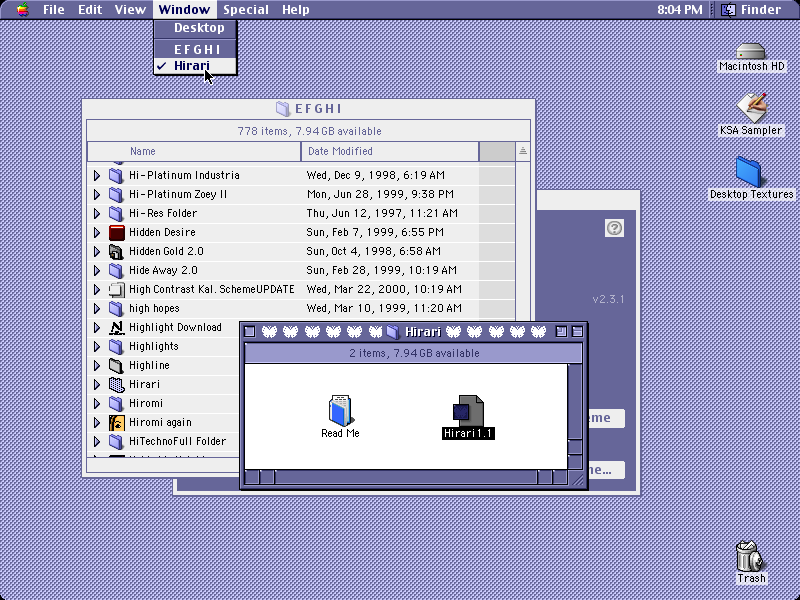Image resolution: width=800 pixels, height=600 pixels.
Task: Open the Edit menu
Action: point(90,9)
